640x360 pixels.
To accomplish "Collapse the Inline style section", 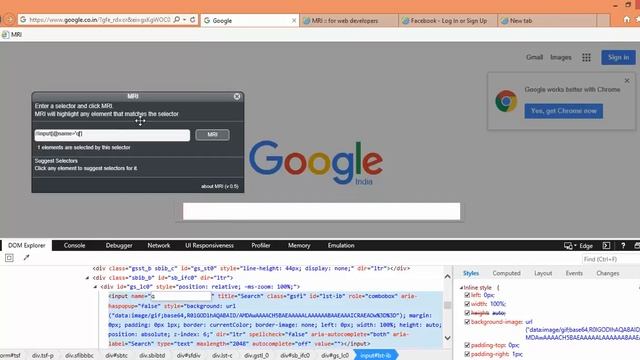I will click(461, 288).
